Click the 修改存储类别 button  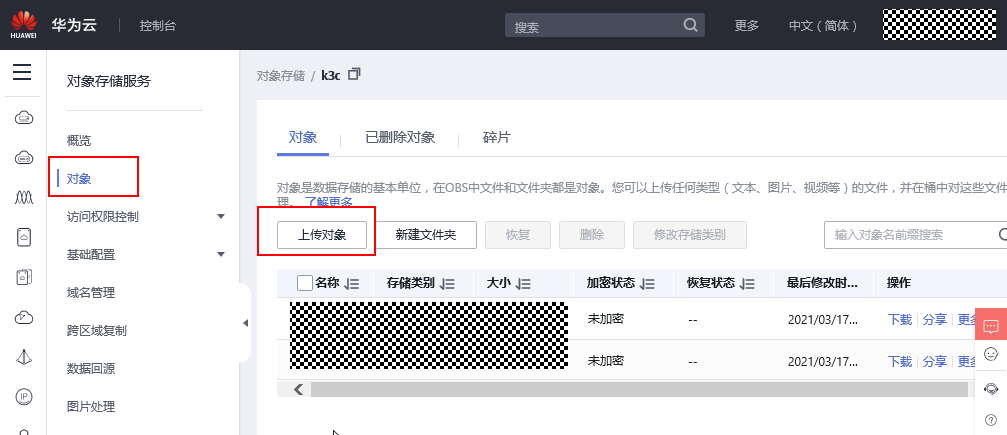click(x=690, y=235)
